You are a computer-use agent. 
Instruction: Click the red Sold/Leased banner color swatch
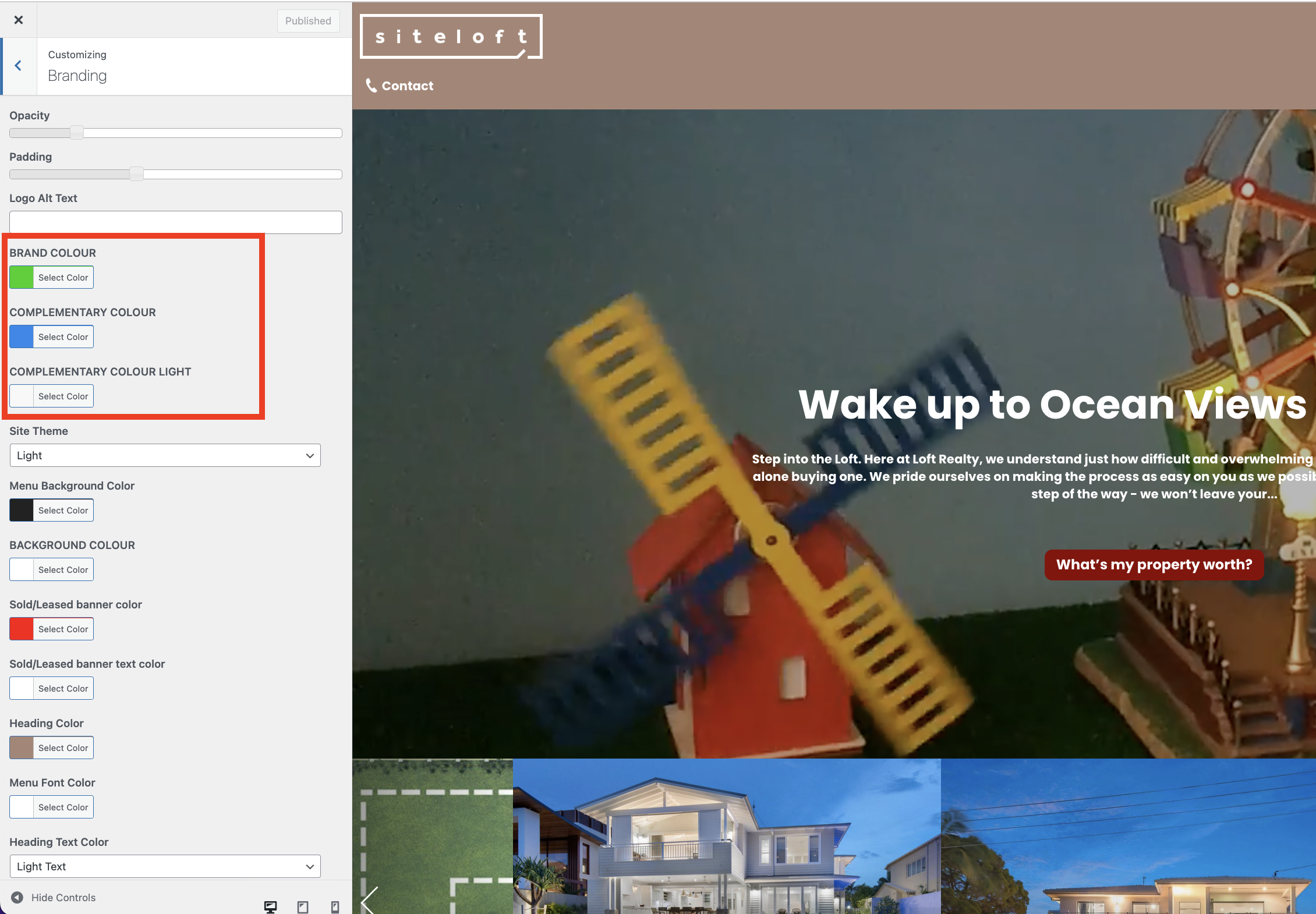click(22, 629)
